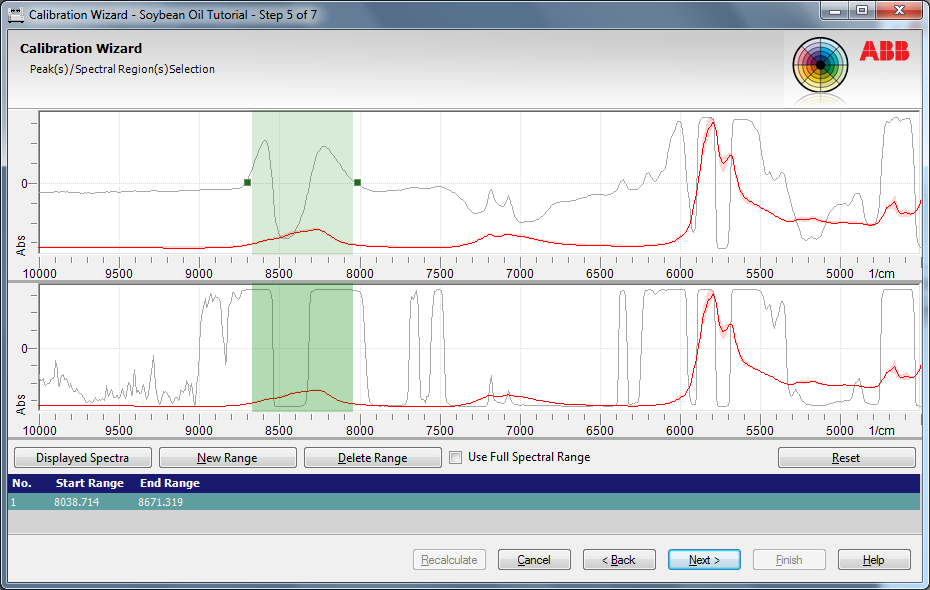Click the Start Range column header
Image resolution: width=930 pixels, height=590 pixels.
(90, 483)
